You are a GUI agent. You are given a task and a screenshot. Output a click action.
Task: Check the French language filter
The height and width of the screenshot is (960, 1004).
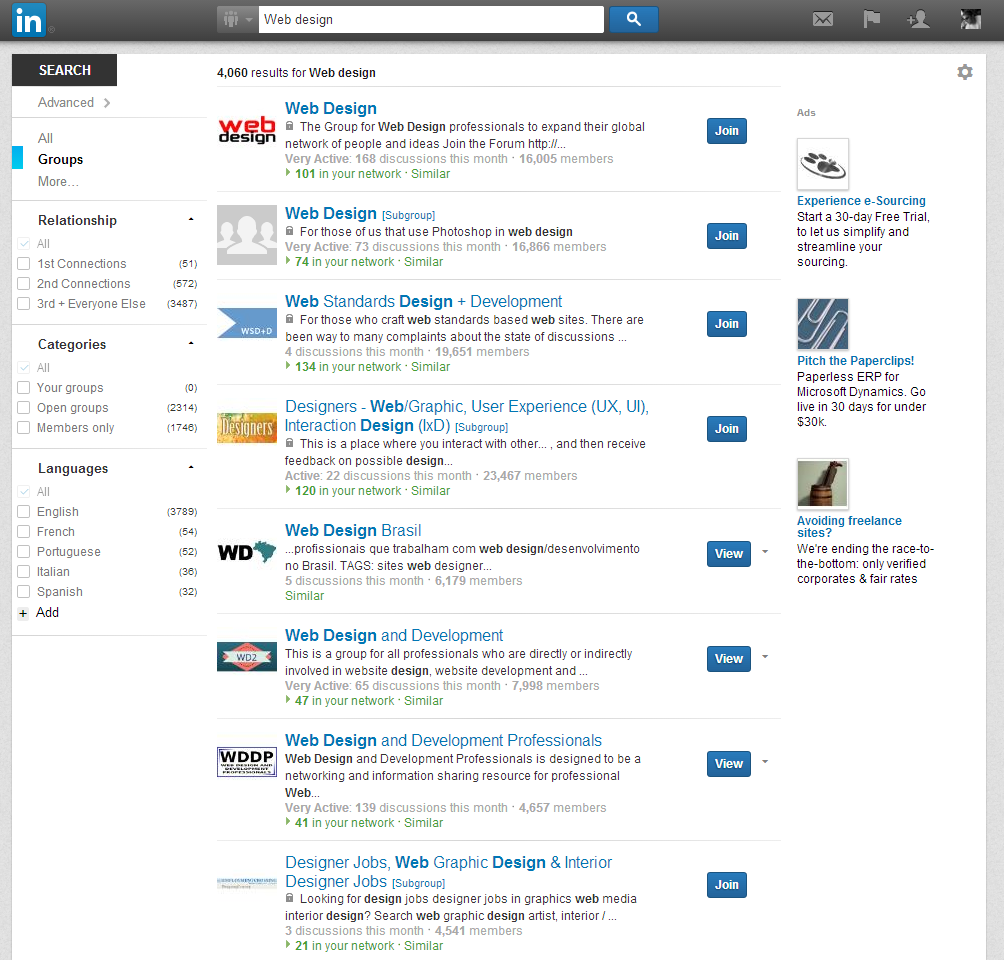click(x=24, y=531)
